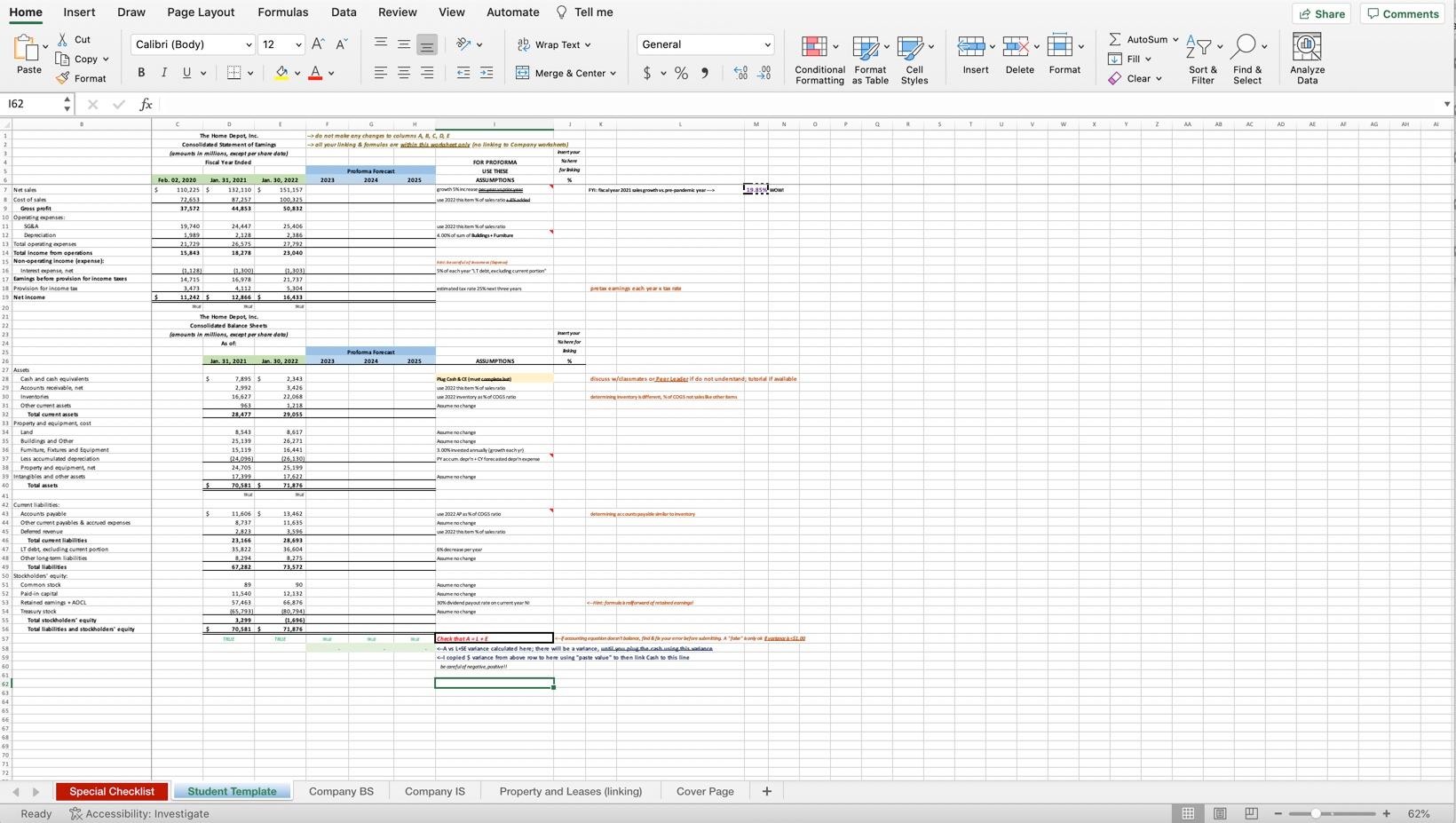The height and width of the screenshot is (823, 1456).
Task: Click the Insert Function fx icon
Action: [x=146, y=105]
